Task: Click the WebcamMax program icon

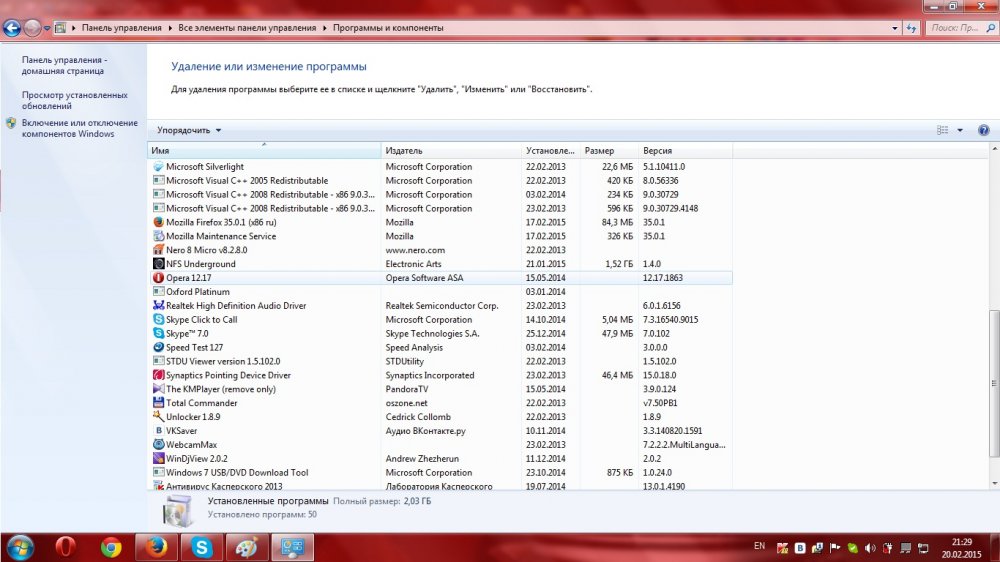Action: coord(158,445)
